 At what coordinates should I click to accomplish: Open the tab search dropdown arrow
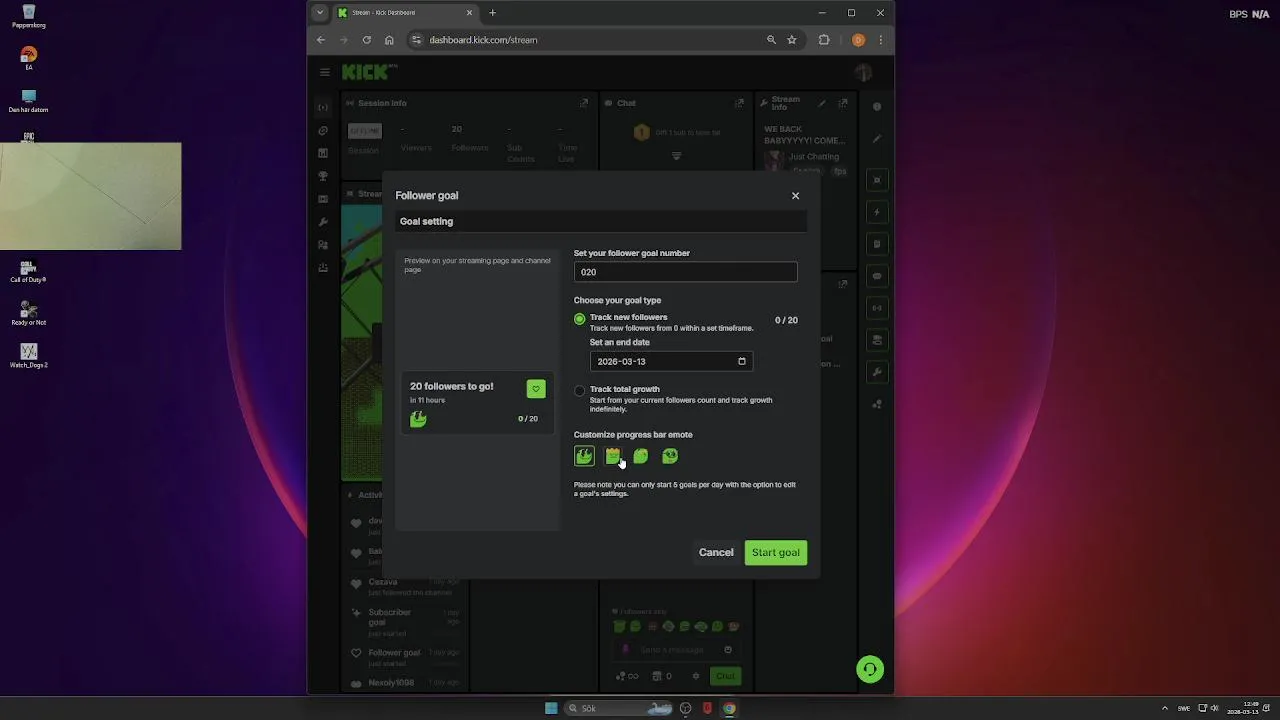(319, 13)
